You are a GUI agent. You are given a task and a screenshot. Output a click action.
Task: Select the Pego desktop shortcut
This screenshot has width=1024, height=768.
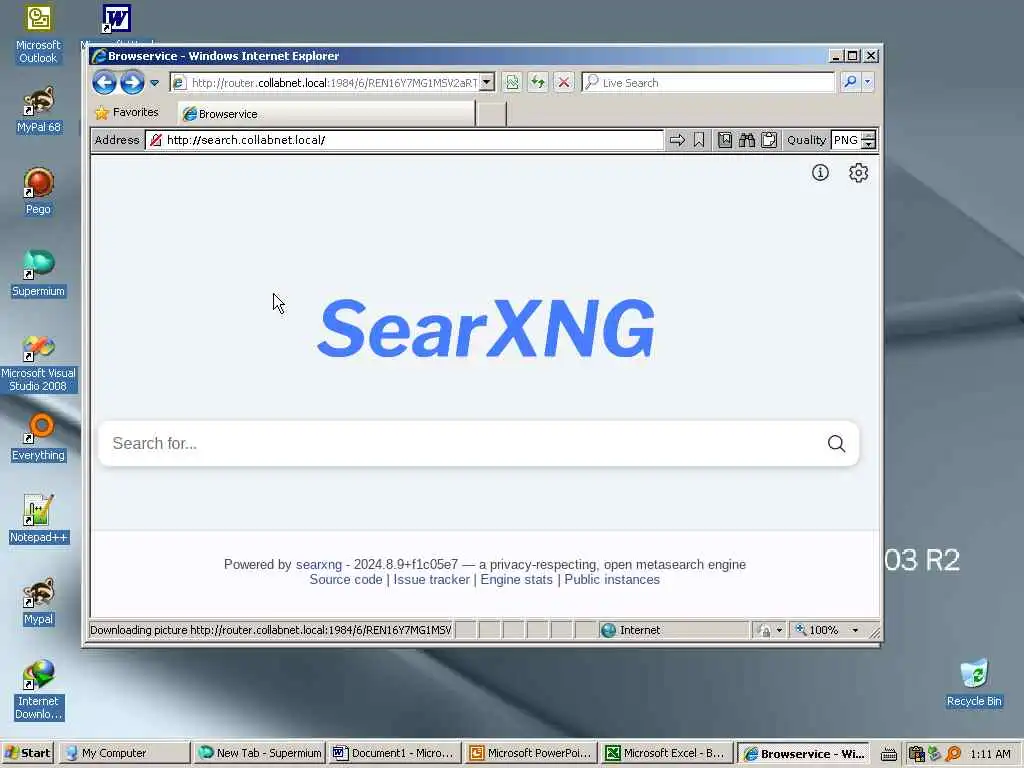39,191
